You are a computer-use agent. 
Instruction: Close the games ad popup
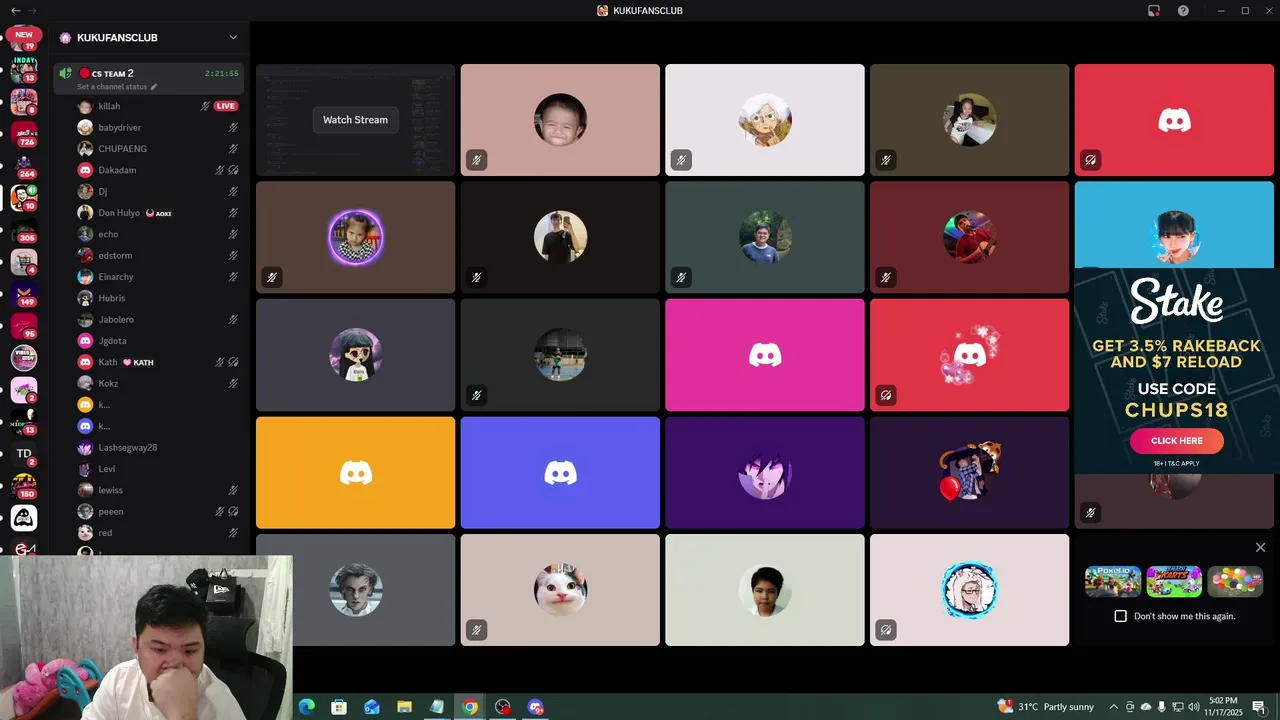[x=1260, y=547]
